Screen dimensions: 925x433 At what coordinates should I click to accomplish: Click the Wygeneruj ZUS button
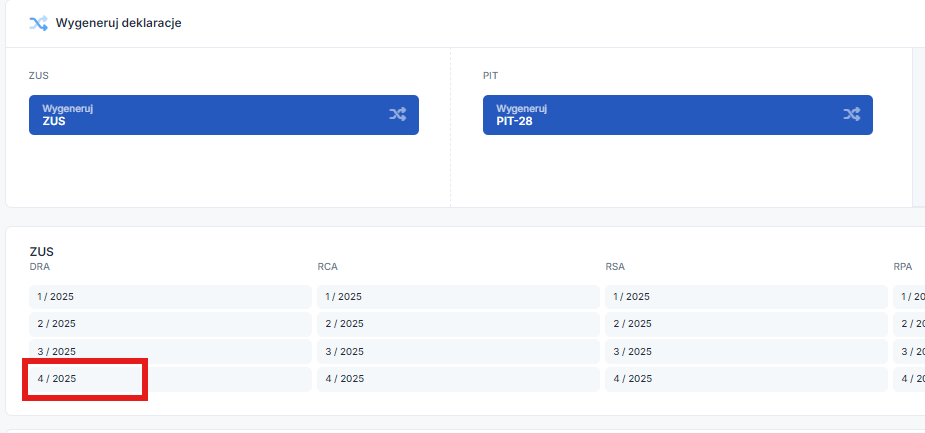224,115
